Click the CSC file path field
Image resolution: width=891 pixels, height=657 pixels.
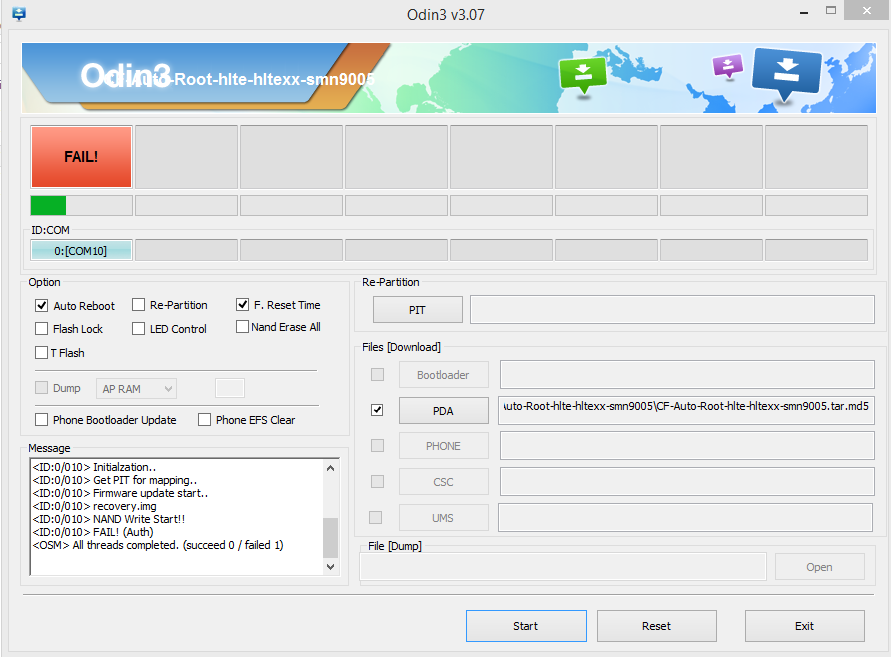pos(687,481)
